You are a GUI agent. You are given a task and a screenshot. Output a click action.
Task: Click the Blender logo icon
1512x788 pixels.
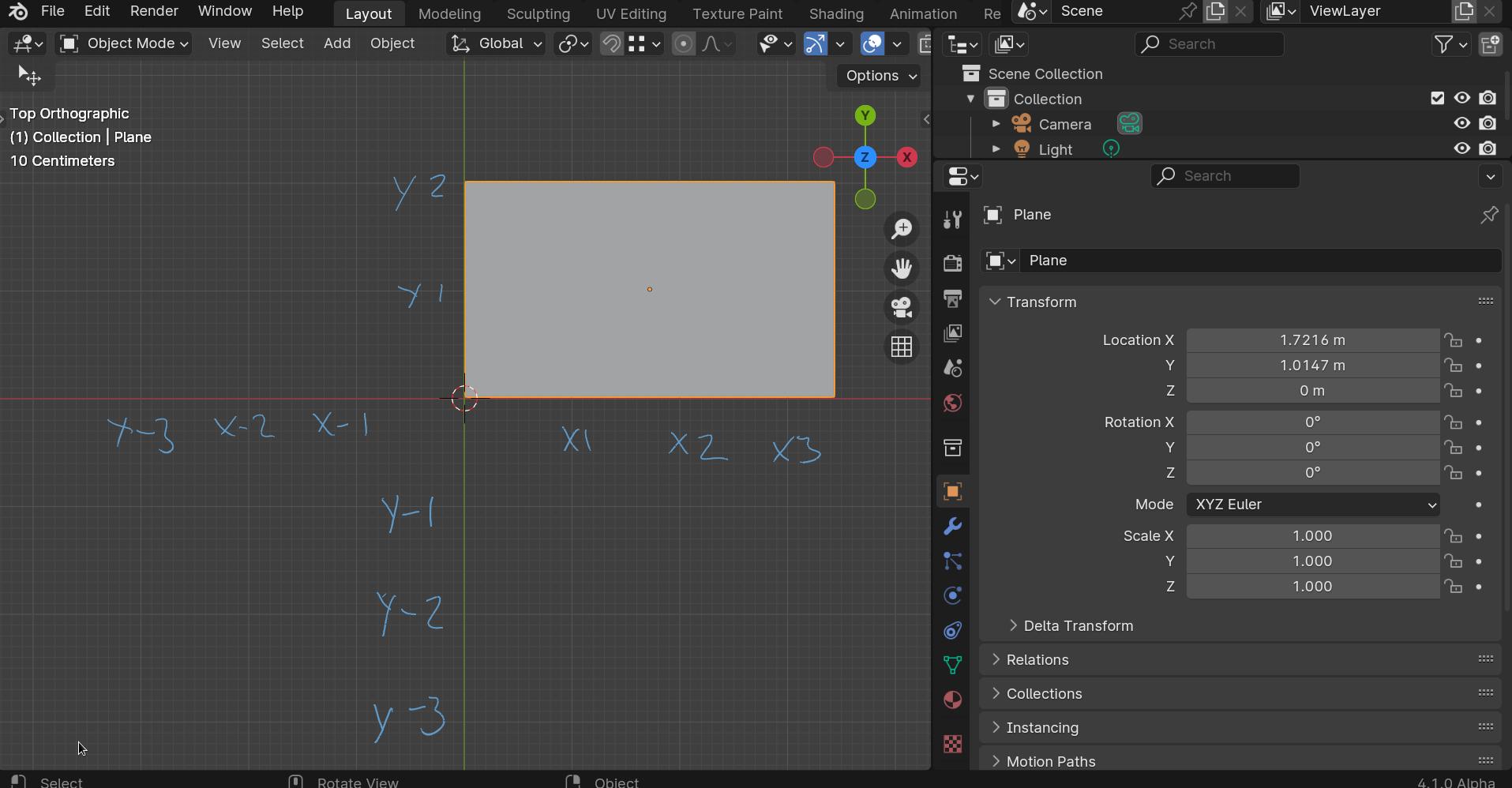[17, 11]
